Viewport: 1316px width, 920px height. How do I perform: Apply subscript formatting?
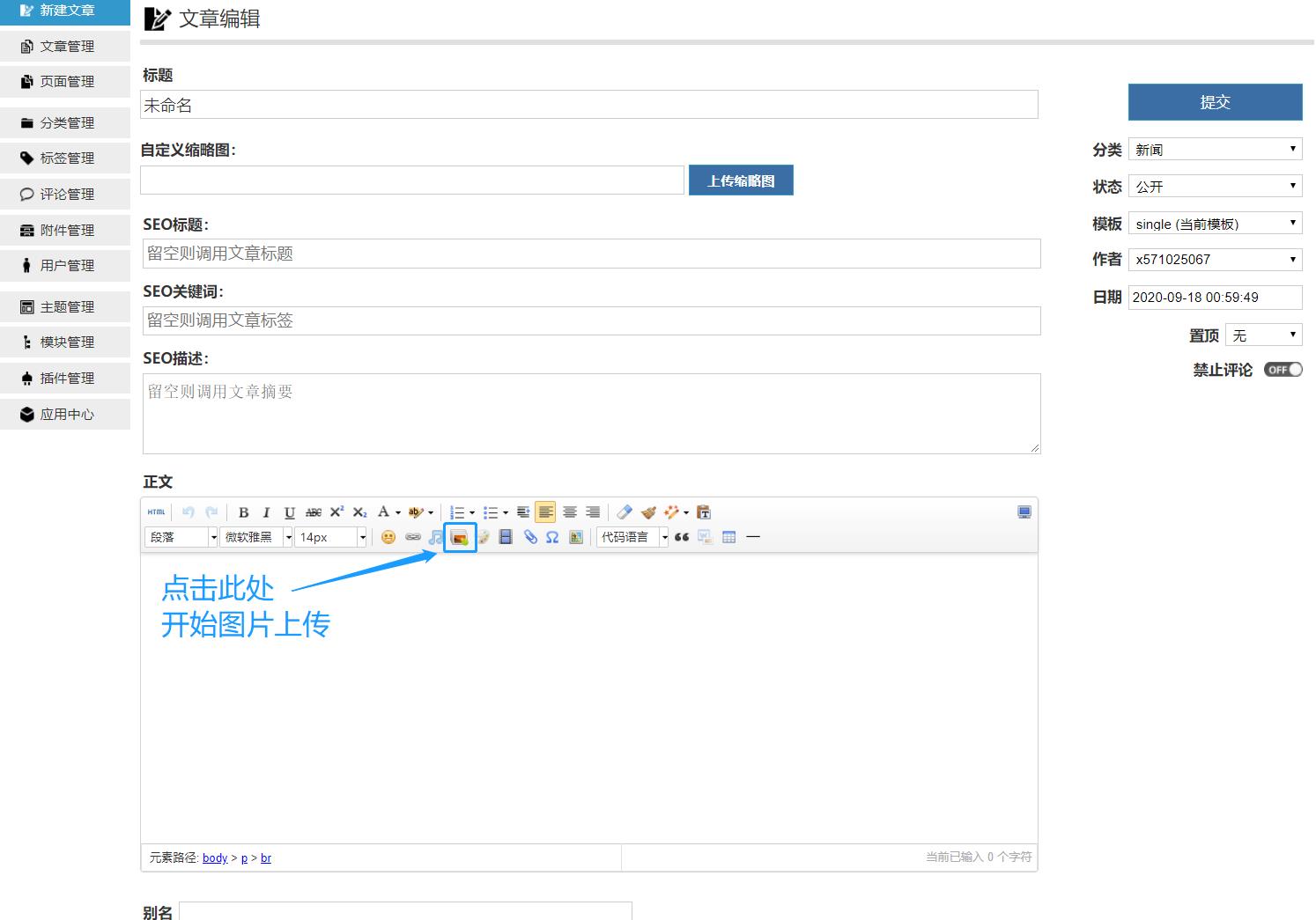tap(359, 512)
